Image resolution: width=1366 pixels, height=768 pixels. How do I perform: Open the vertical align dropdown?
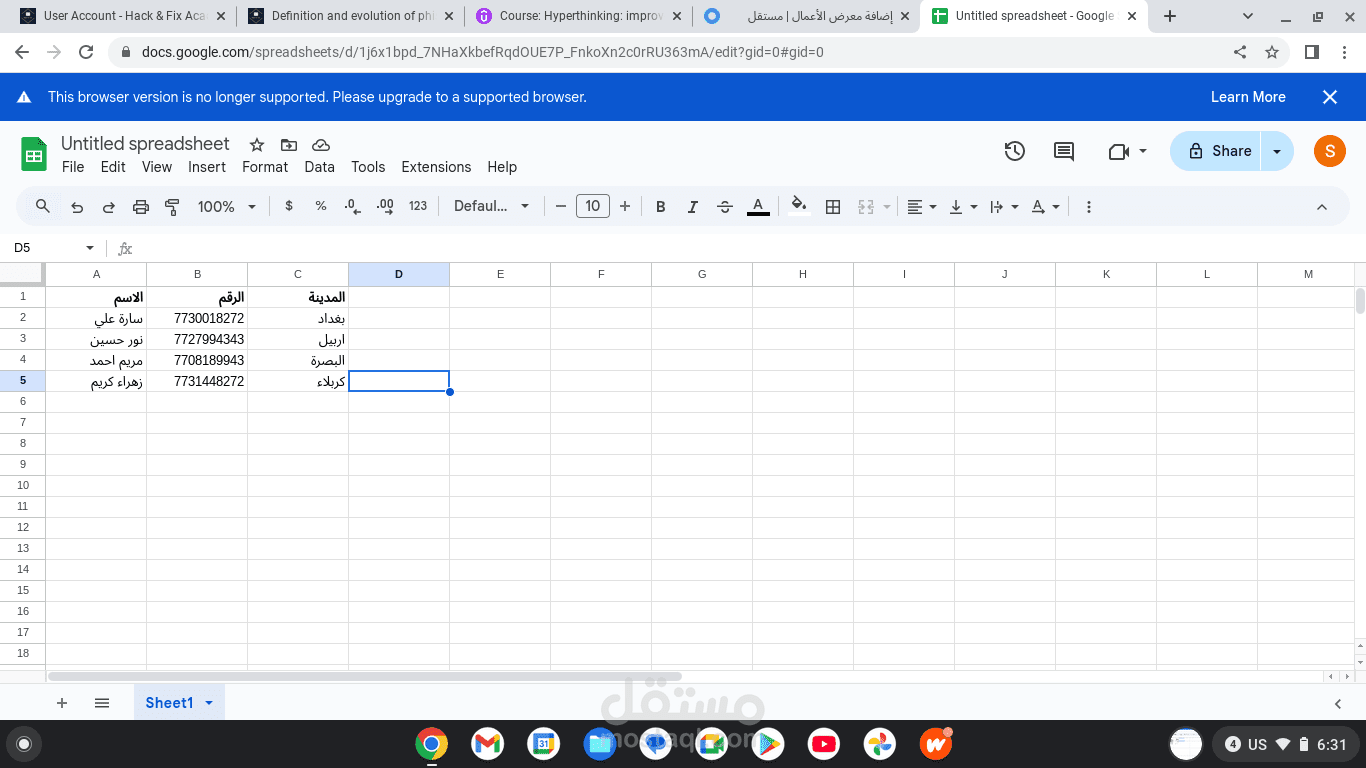click(x=963, y=206)
